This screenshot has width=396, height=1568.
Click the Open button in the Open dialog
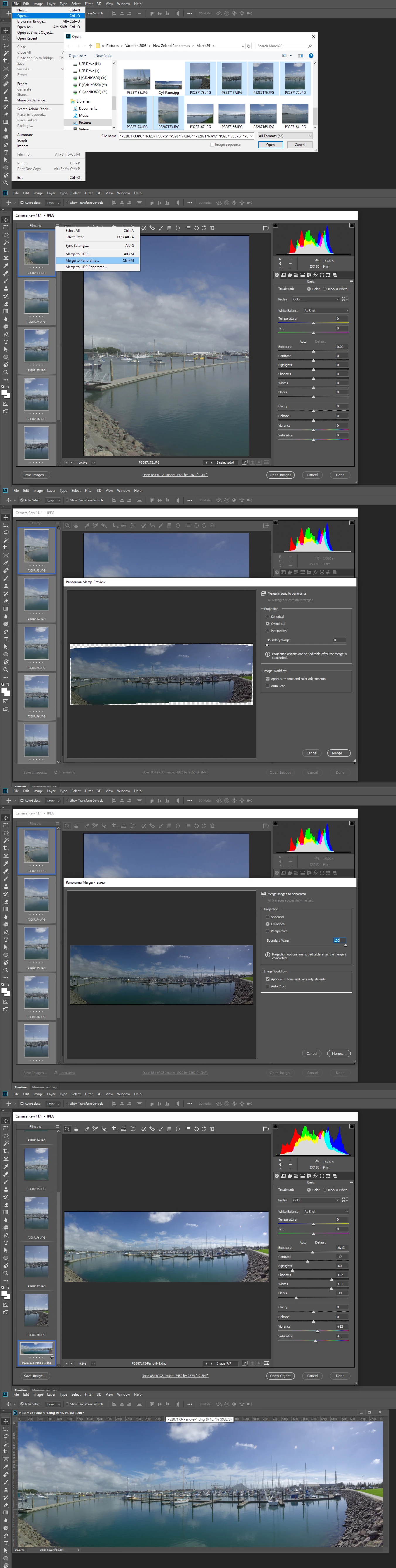tap(270, 145)
